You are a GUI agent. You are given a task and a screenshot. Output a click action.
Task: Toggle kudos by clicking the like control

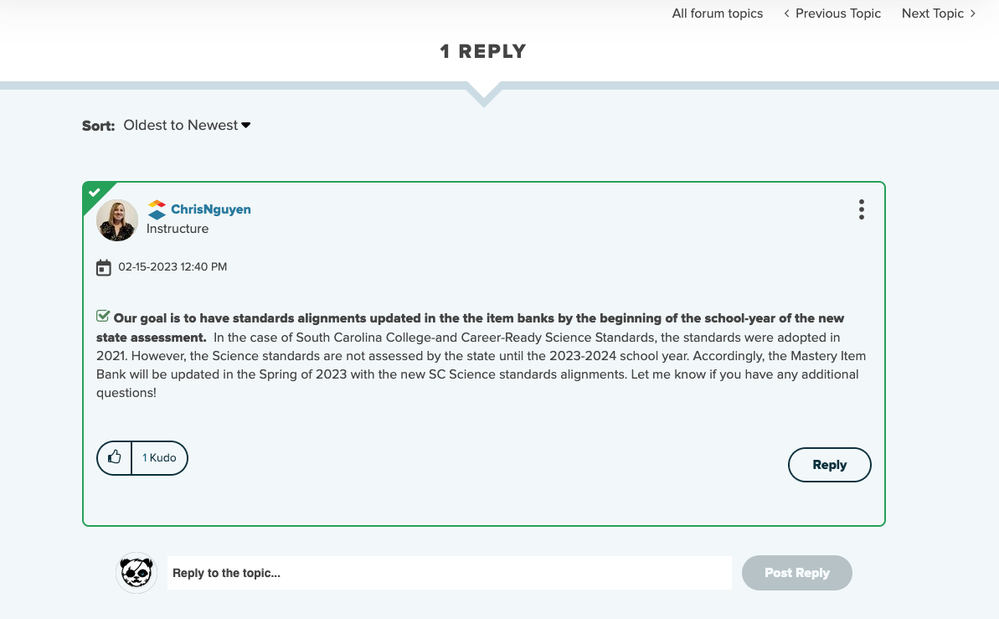click(114, 457)
